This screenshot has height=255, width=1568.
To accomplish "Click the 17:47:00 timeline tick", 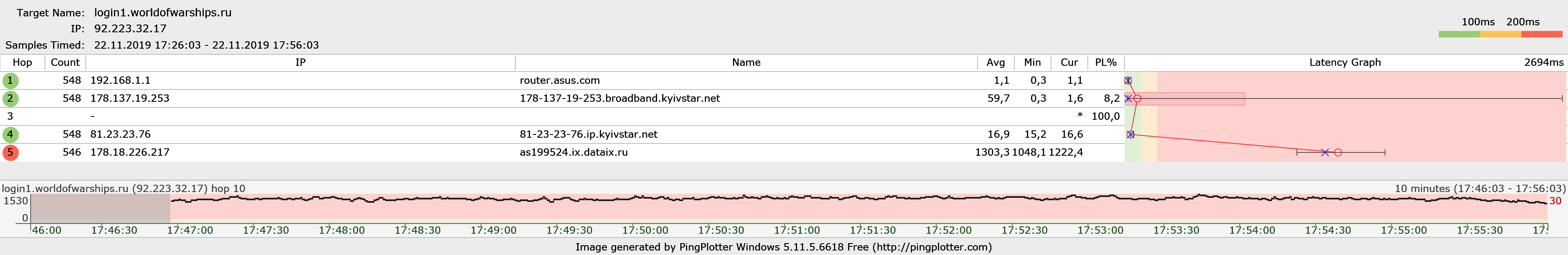I will 190,230.
